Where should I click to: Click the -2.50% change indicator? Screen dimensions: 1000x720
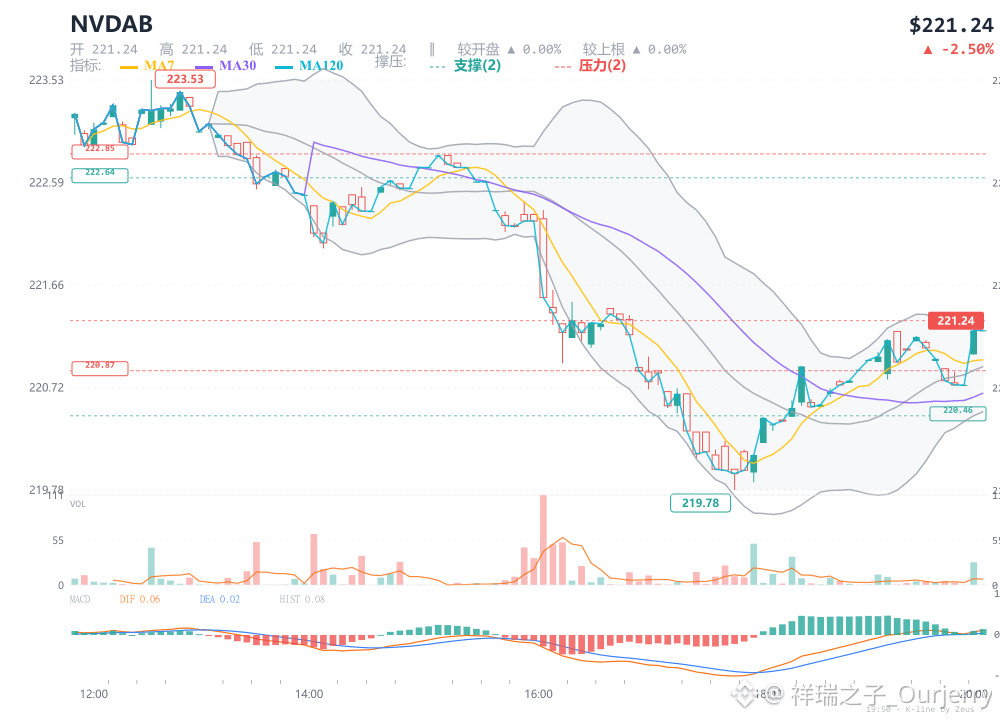[x=959, y=50]
